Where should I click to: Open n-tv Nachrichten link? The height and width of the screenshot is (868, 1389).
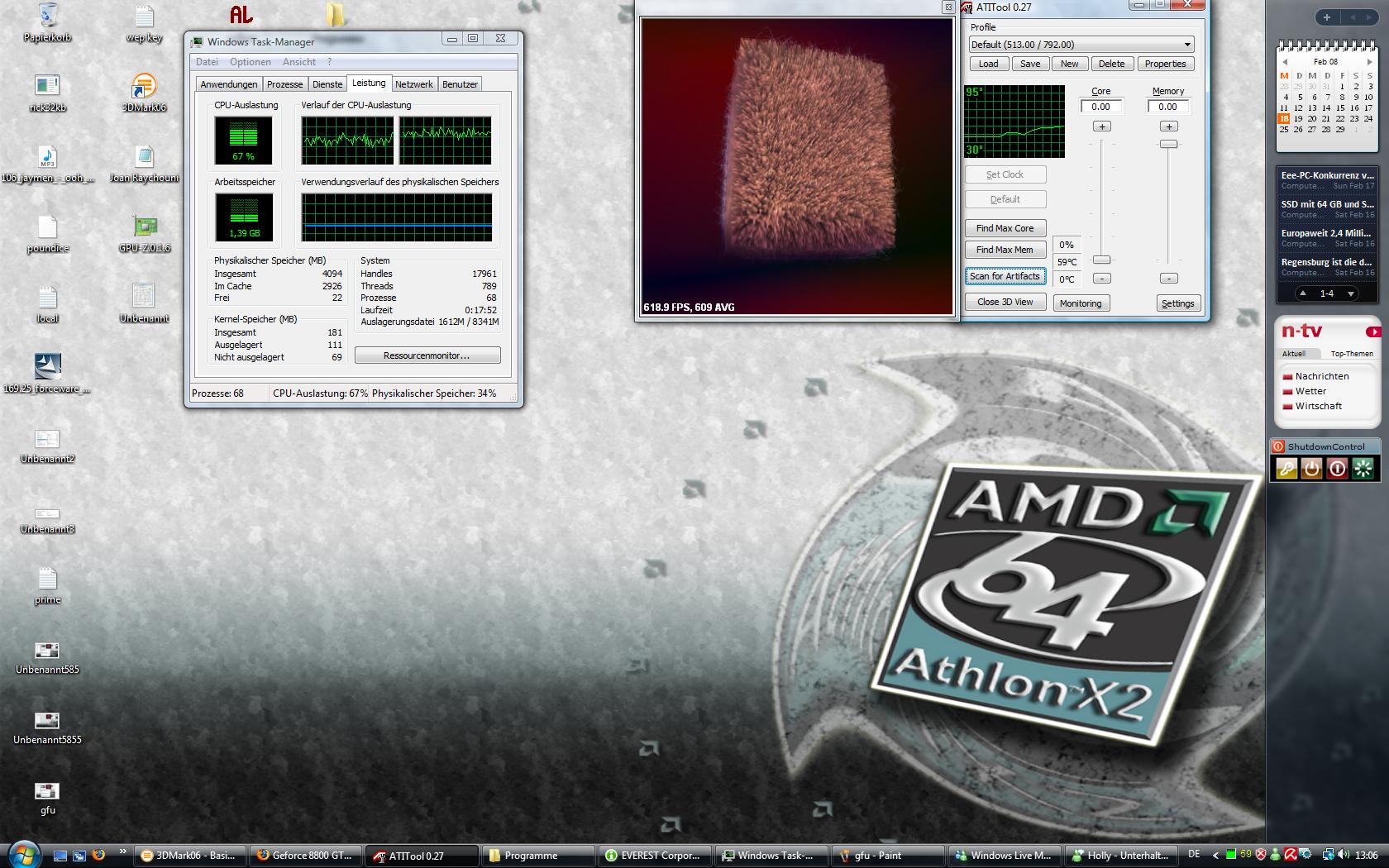click(x=1322, y=376)
